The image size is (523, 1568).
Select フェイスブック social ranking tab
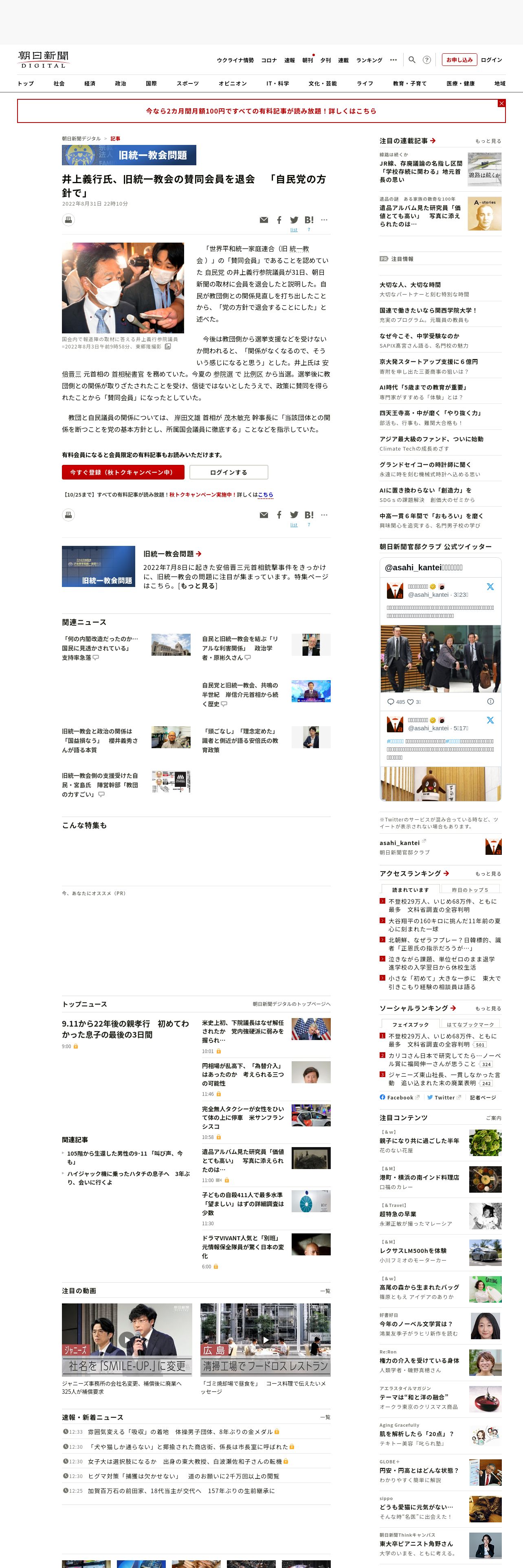(410, 1025)
